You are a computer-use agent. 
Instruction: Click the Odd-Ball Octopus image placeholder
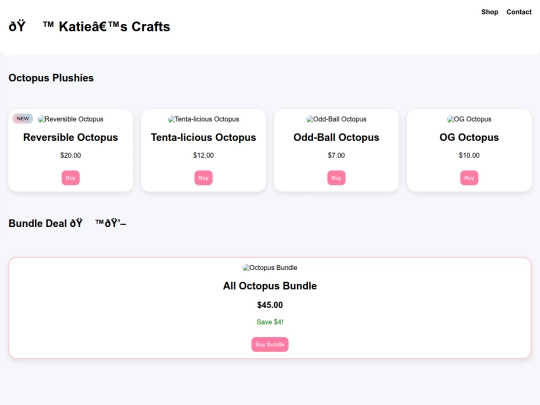(336, 119)
